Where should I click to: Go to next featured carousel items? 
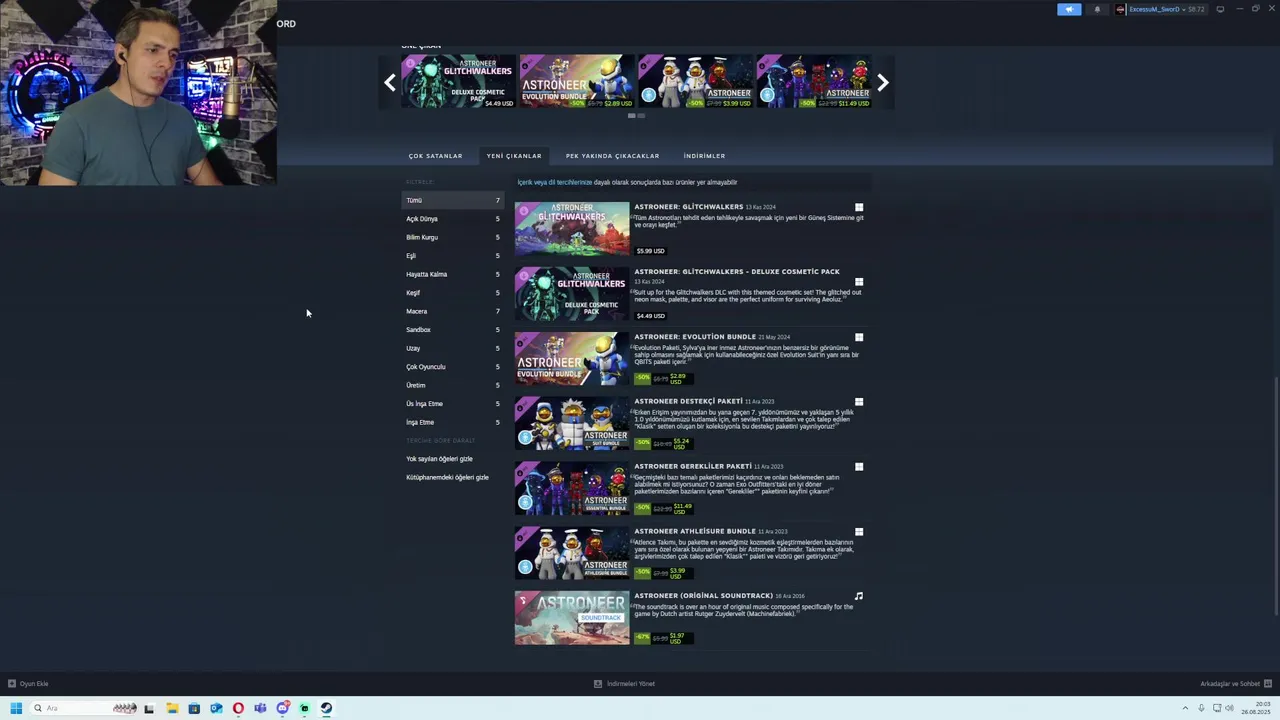[882, 83]
